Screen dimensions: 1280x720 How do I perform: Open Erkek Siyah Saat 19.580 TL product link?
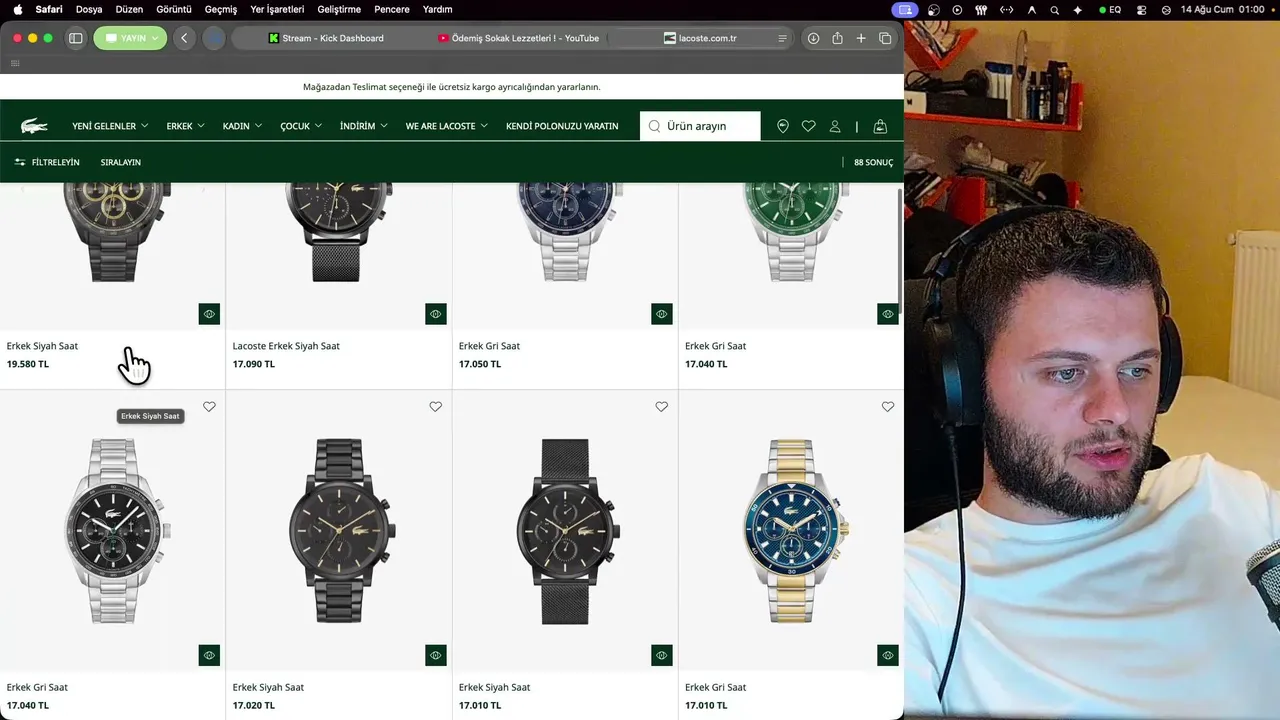(x=42, y=346)
